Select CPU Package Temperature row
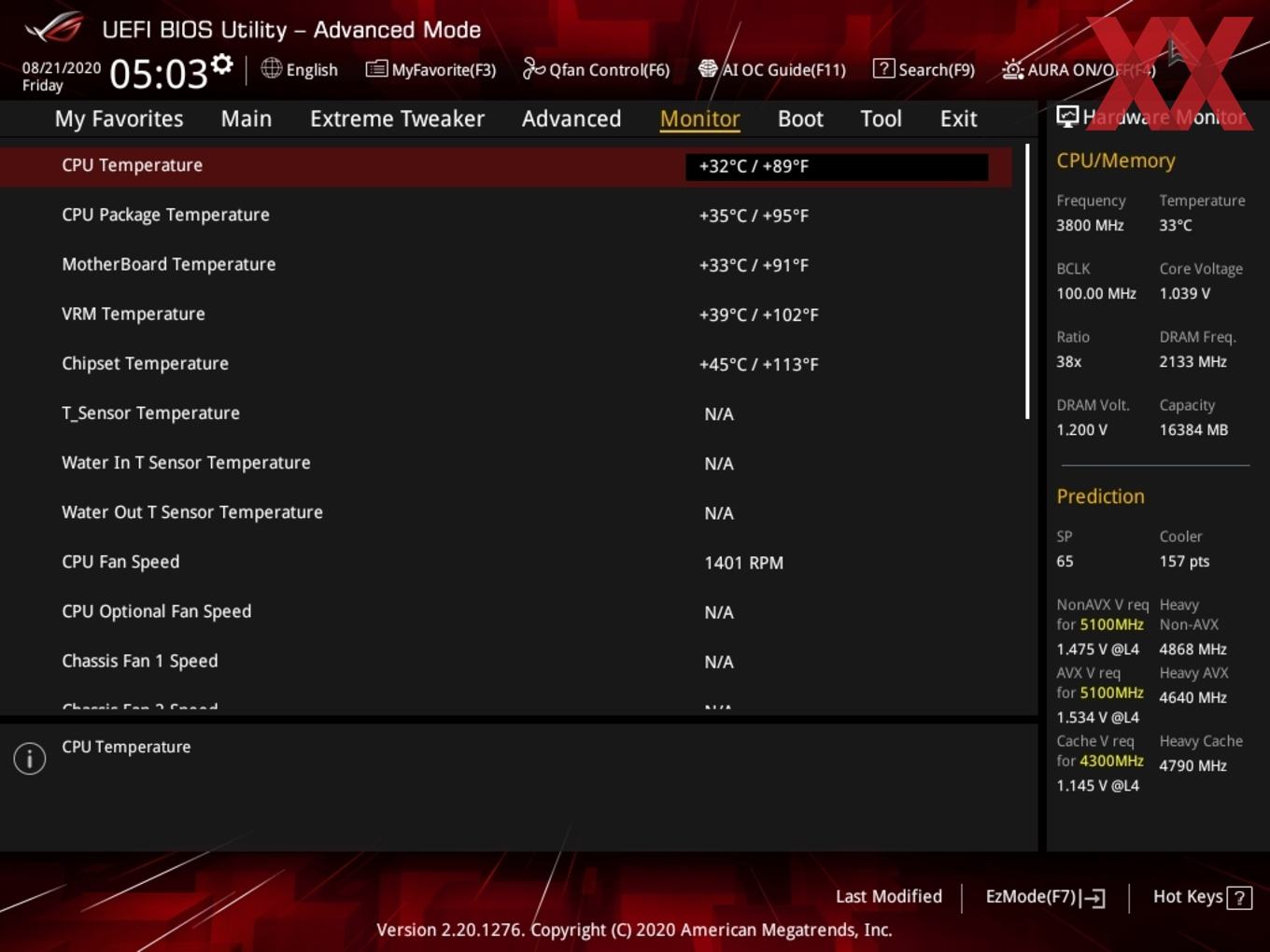The image size is (1270, 952). tap(506, 215)
